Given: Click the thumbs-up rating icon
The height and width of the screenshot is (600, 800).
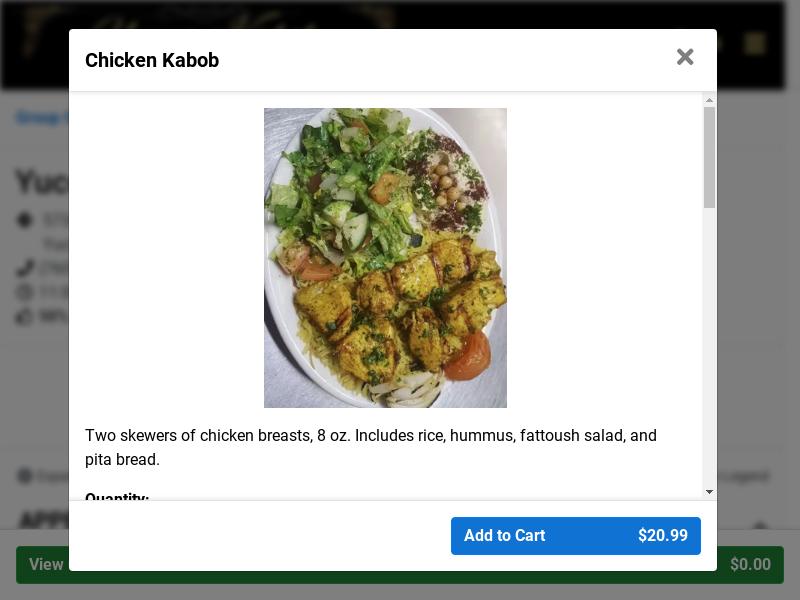Looking at the screenshot, I should 24,316.
